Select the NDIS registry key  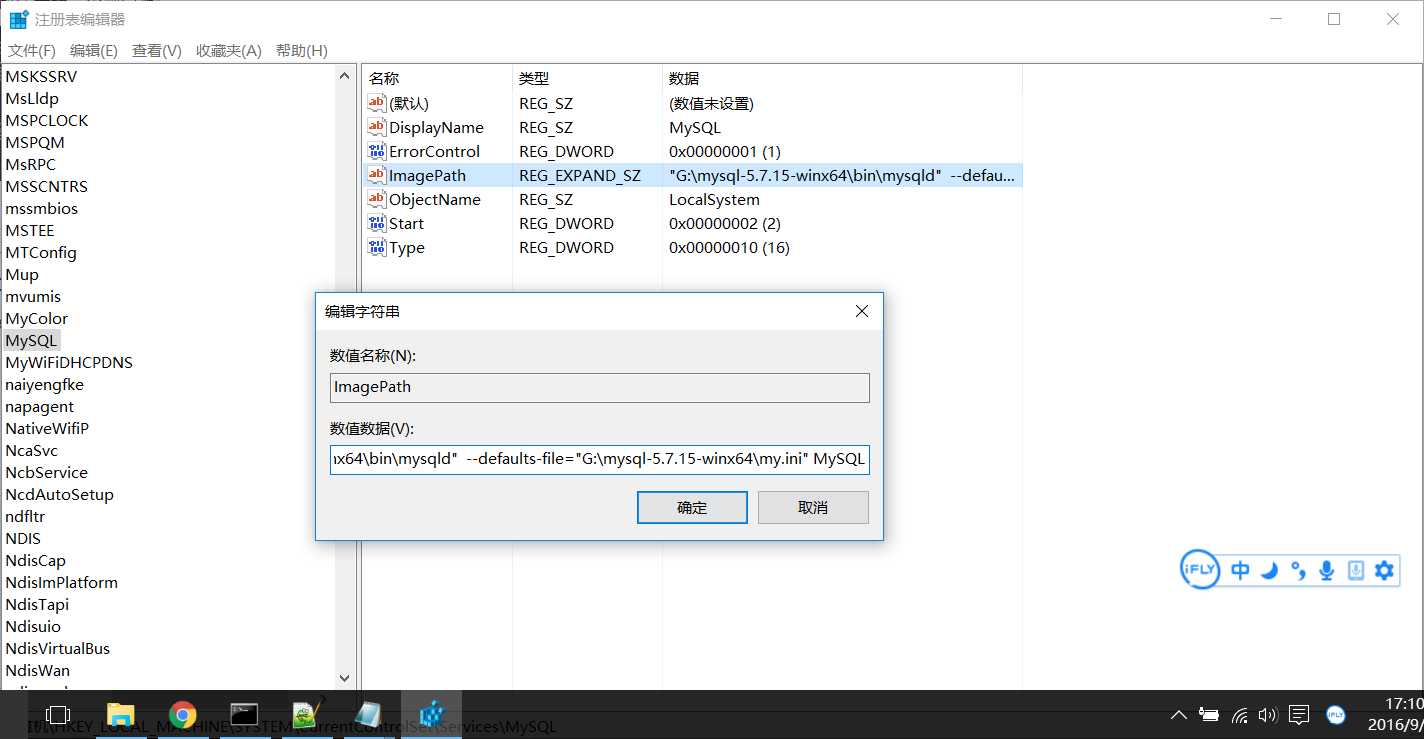(x=23, y=539)
